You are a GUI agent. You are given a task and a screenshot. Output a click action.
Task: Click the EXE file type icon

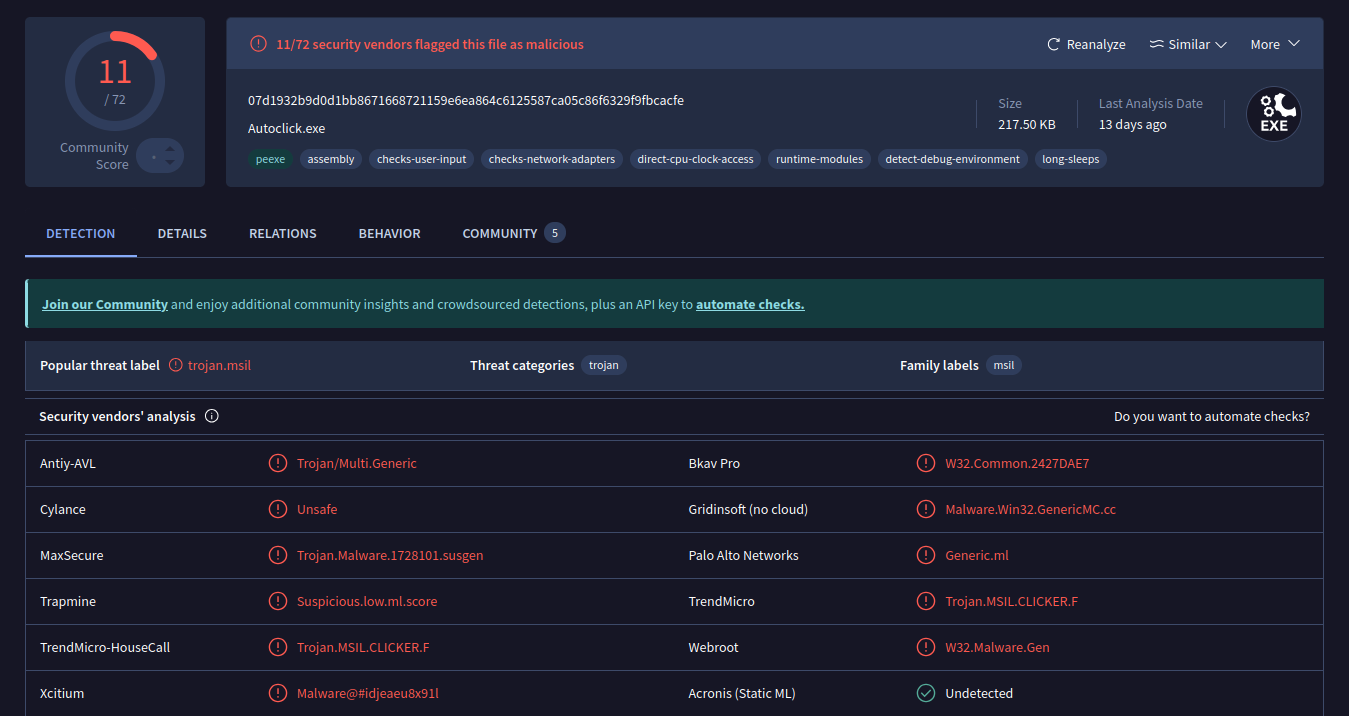pos(1273,114)
